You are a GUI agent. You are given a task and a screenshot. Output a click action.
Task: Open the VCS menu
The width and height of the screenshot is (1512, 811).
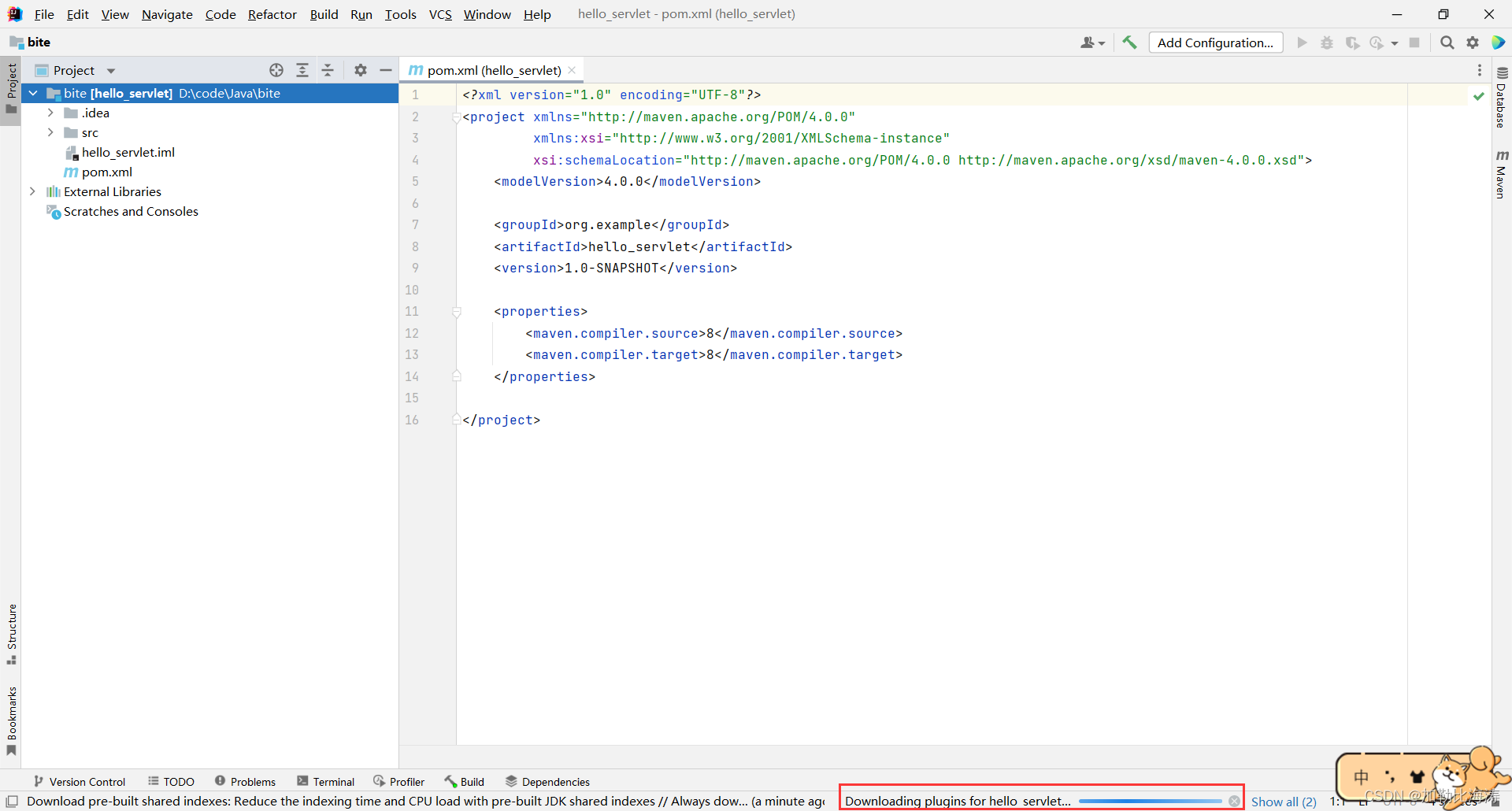[439, 14]
